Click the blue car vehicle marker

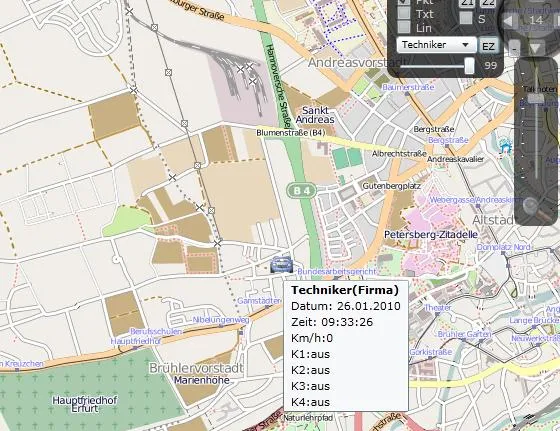281,265
